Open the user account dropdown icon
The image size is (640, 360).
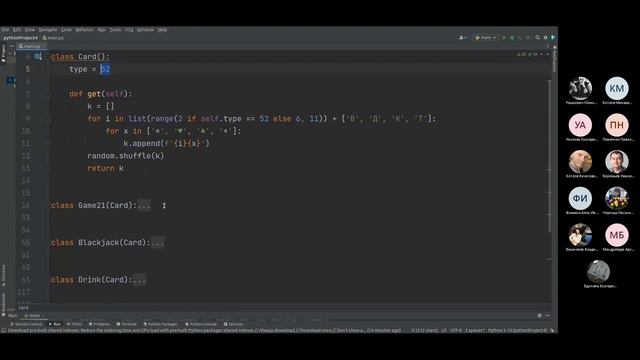(x=462, y=38)
